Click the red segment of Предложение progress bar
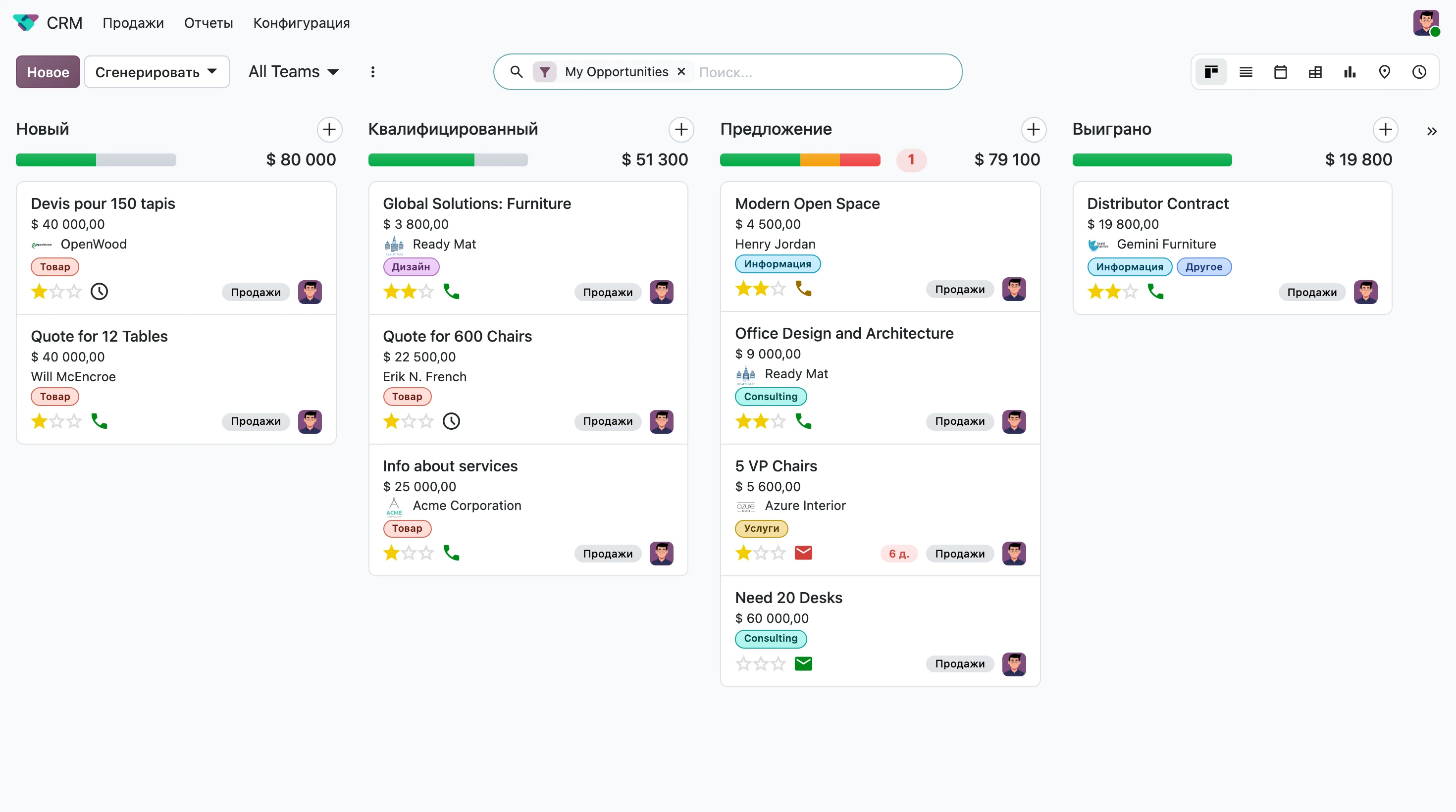This screenshot has width=1456, height=812. tap(860, 160)
